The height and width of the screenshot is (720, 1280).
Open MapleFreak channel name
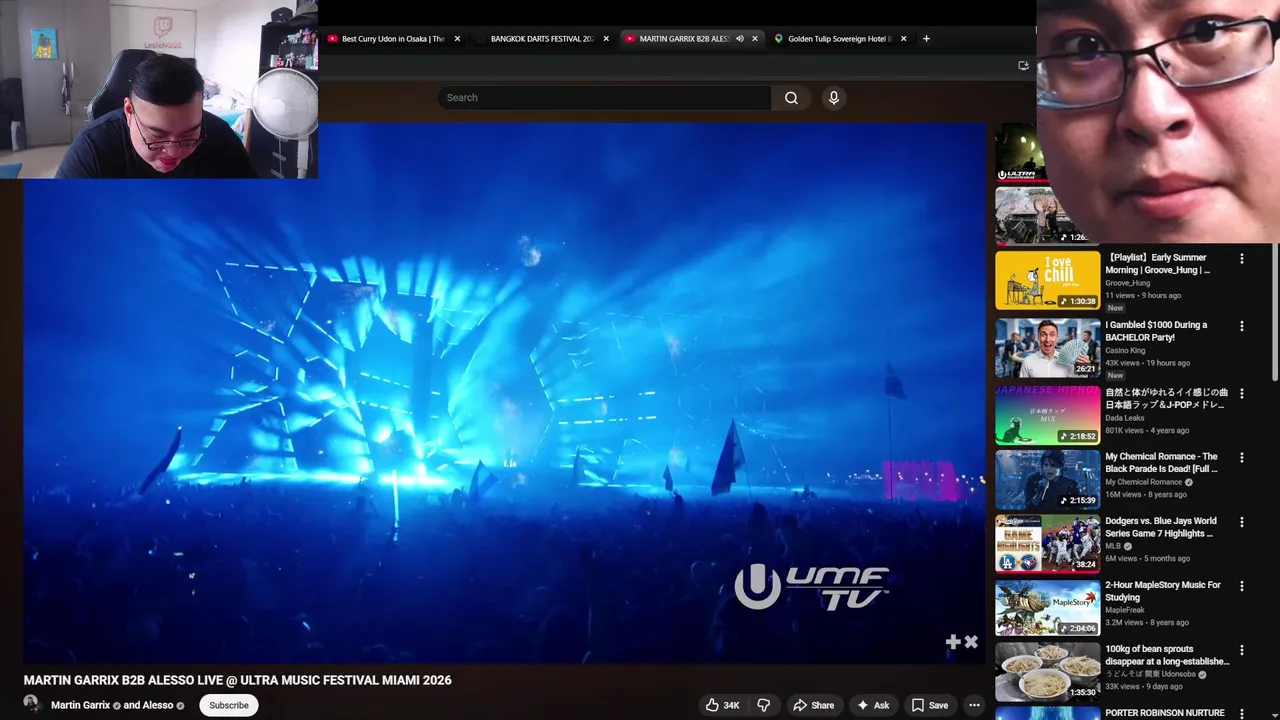point(1125,610)
